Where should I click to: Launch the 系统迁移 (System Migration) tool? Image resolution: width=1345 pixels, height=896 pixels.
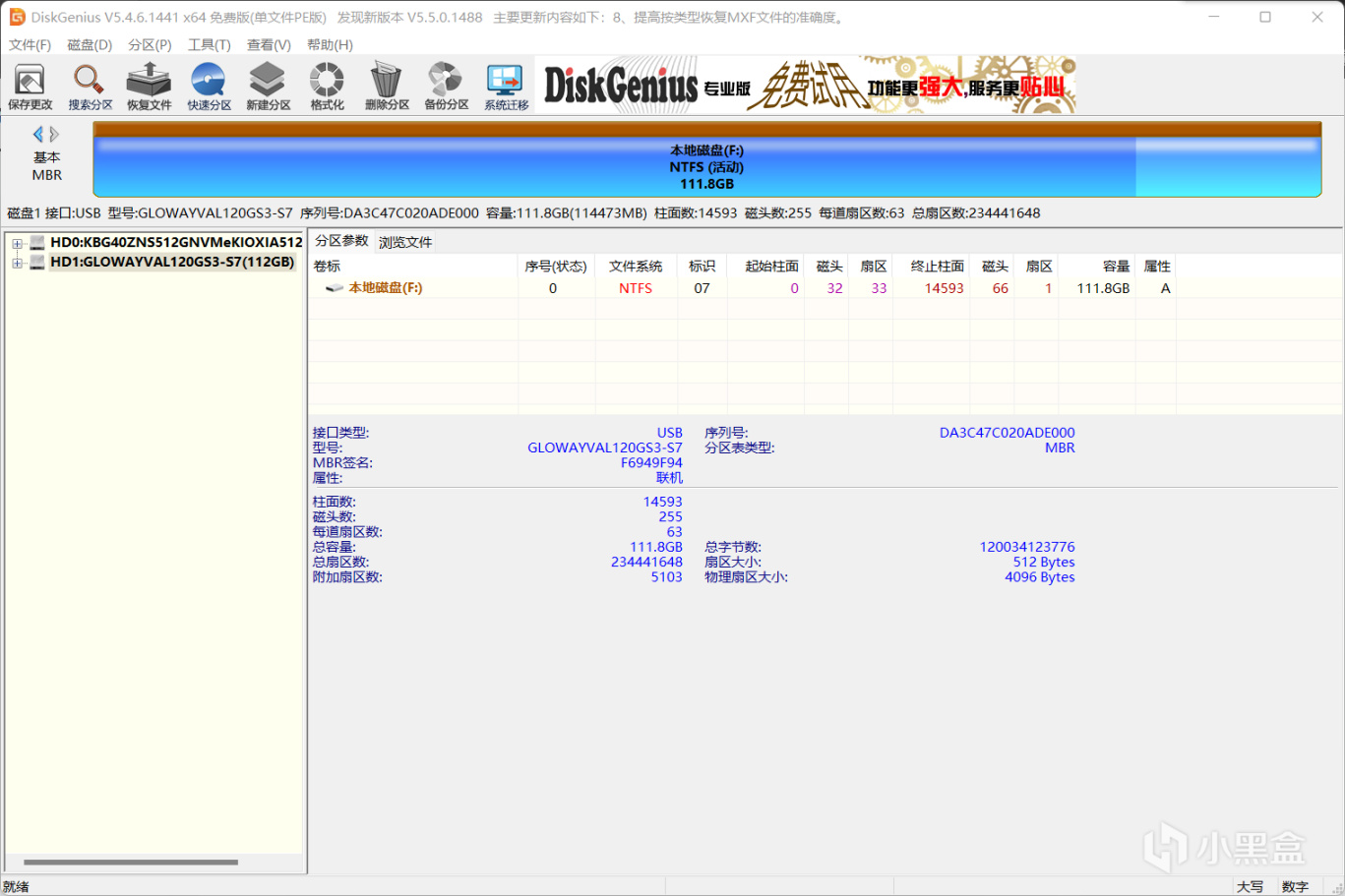(x=506, y=87)
